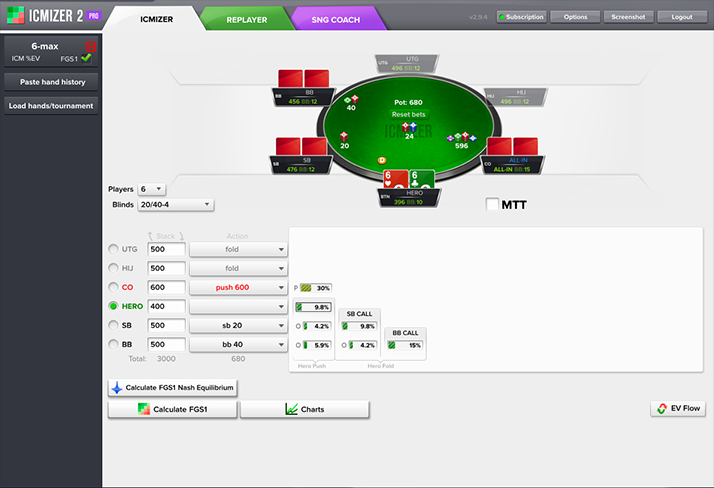Click the SB player's red cards

point(301,147)
